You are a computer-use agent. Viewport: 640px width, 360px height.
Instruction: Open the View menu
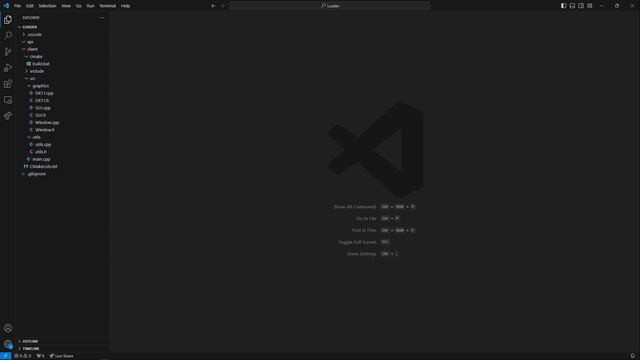point(66,6)
